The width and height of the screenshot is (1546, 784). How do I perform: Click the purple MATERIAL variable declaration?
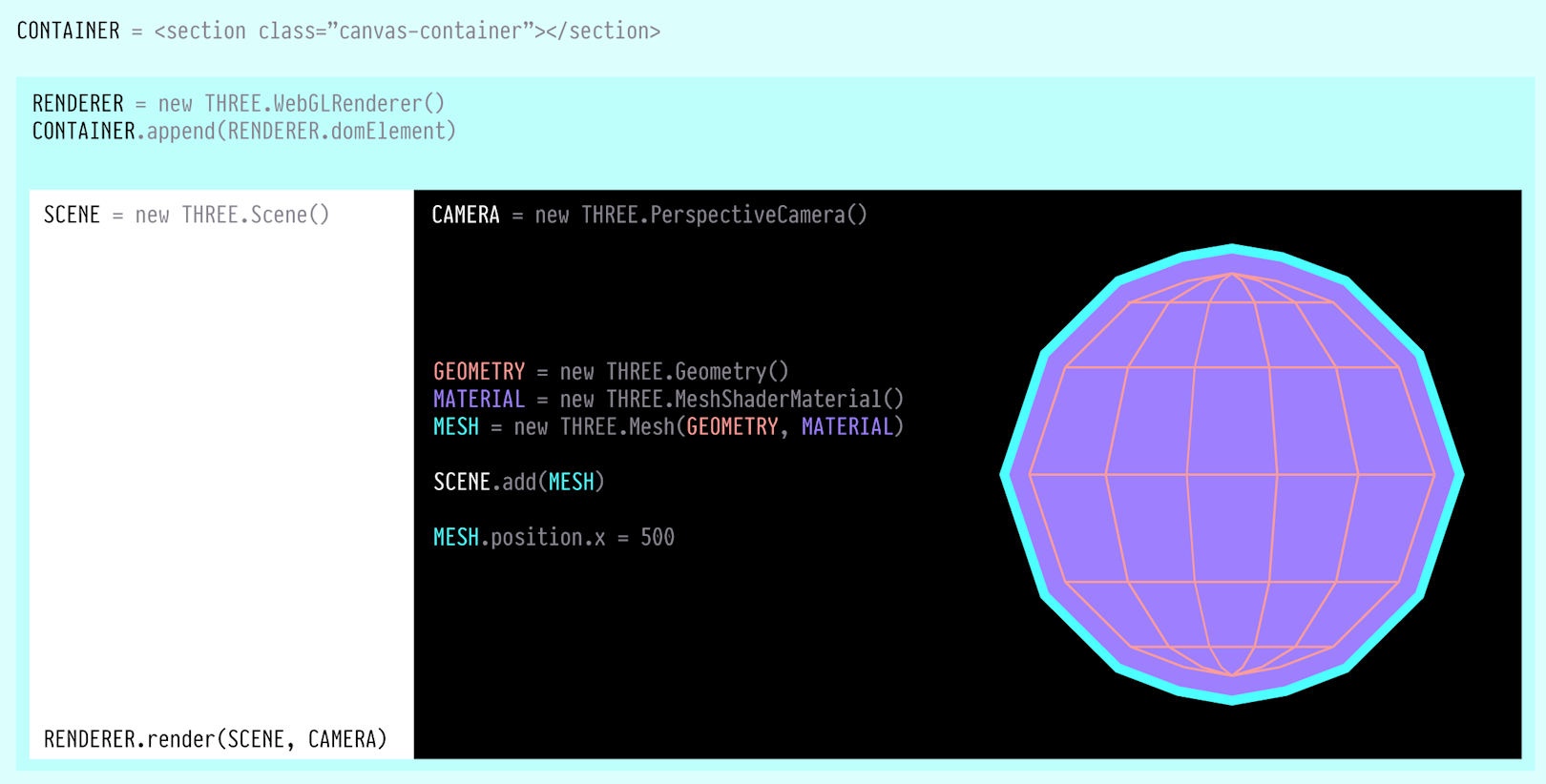click(479, 400)
